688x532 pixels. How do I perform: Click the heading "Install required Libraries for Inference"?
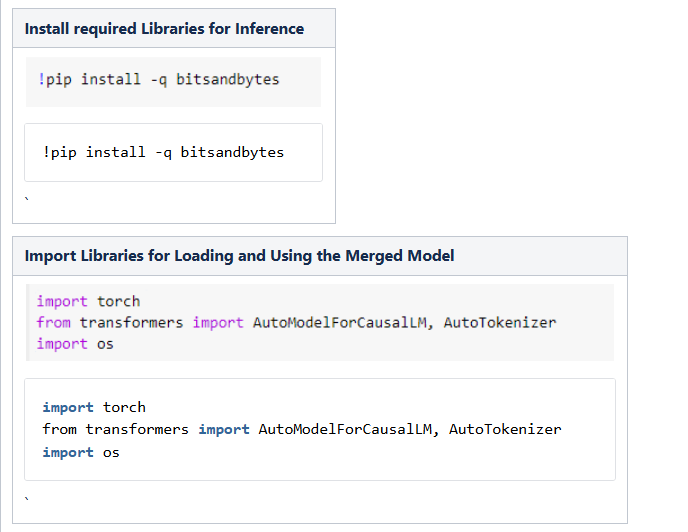pos(164,29)
